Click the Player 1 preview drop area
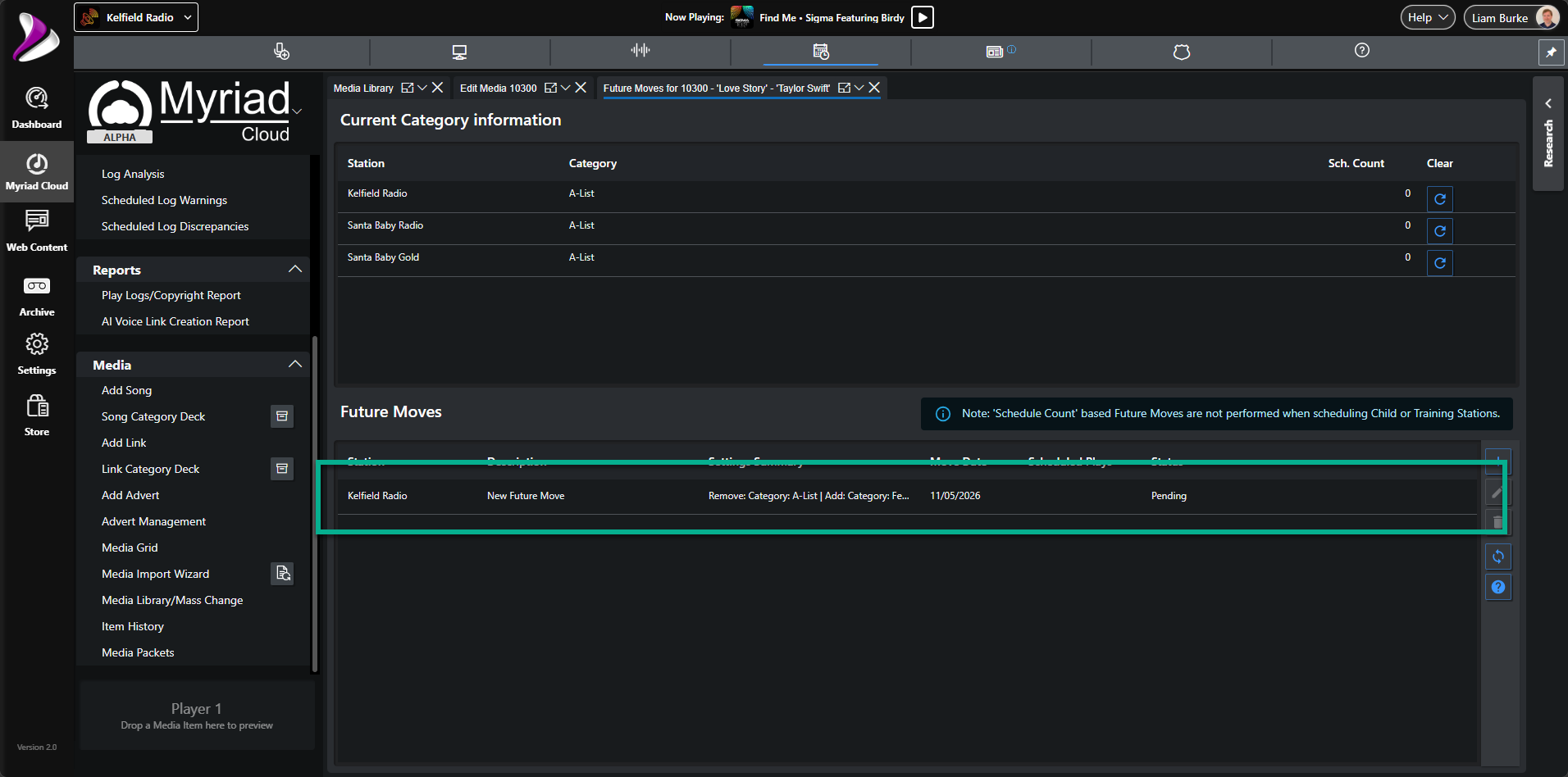Viewport: 1568px width, 777px height. (197, 716)
